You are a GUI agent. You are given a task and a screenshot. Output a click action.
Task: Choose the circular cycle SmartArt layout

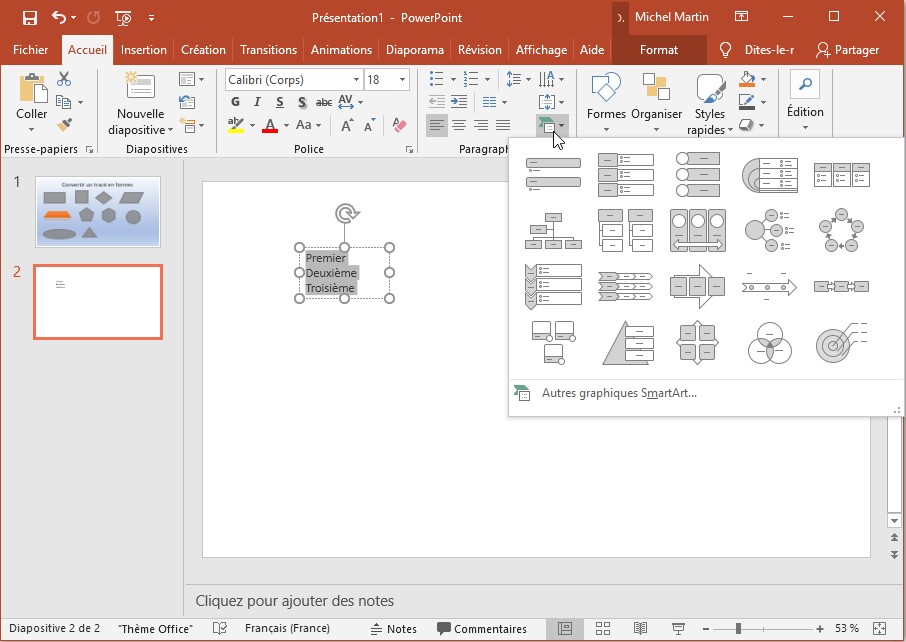841,231
